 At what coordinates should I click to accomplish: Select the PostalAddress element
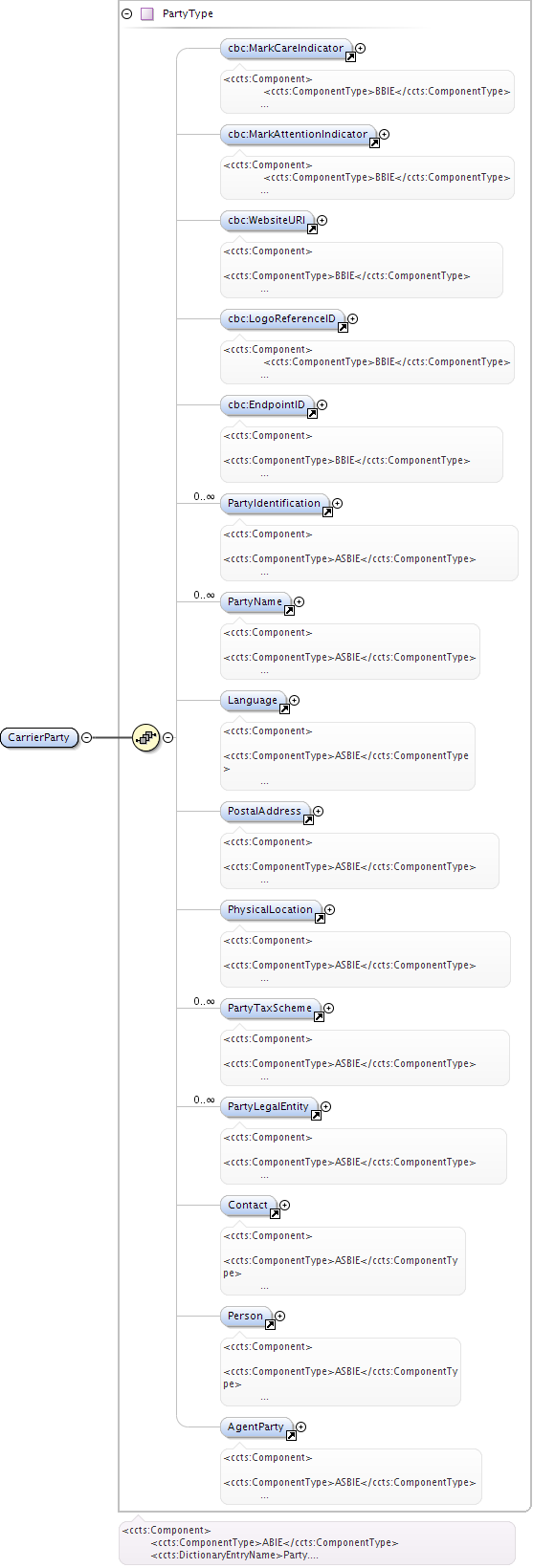265,812
